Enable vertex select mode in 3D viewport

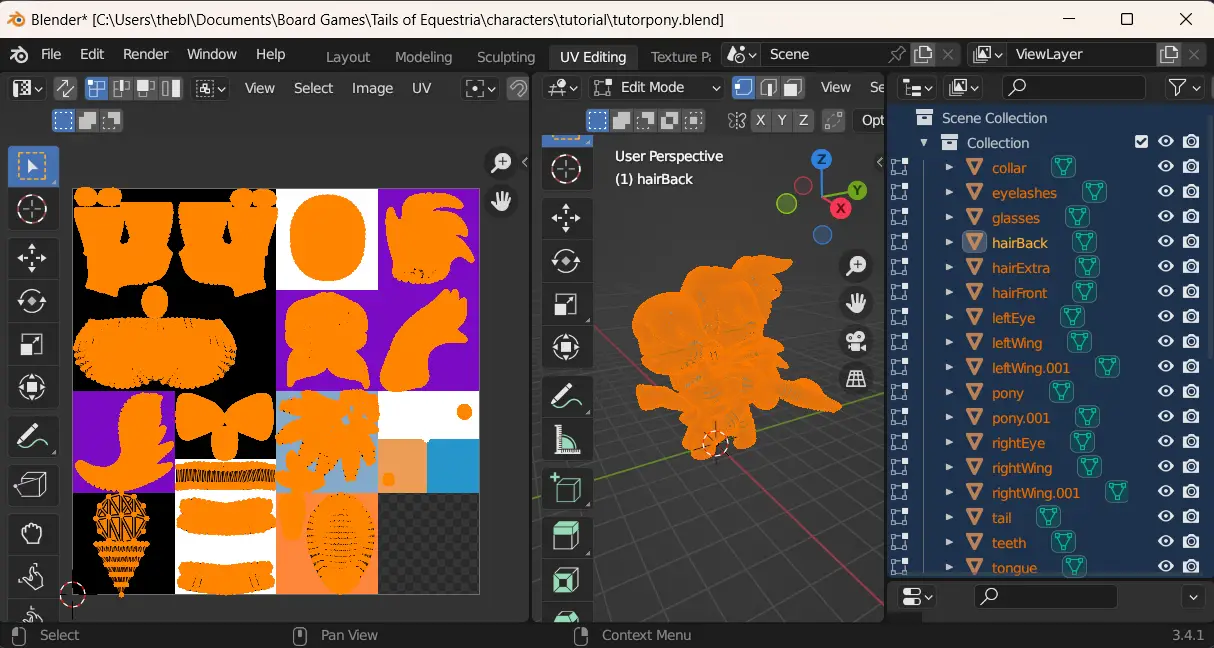(x=743, y=87)
